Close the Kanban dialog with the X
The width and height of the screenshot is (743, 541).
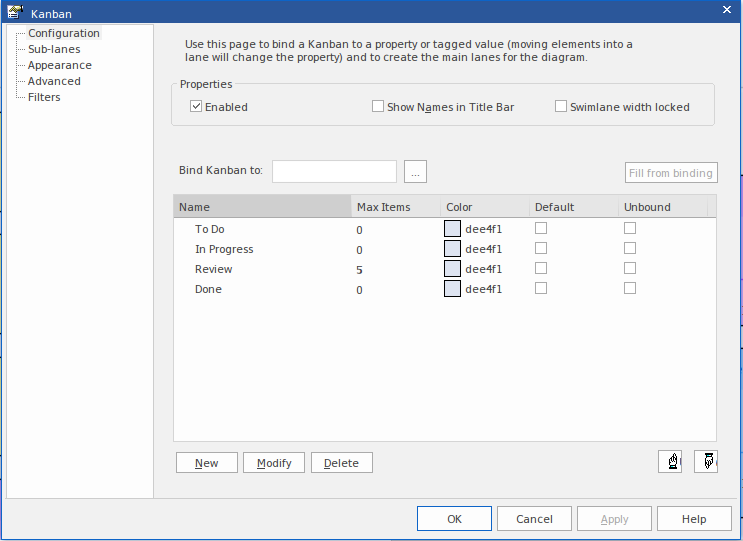pyautogui.click(x=727, y=9)
